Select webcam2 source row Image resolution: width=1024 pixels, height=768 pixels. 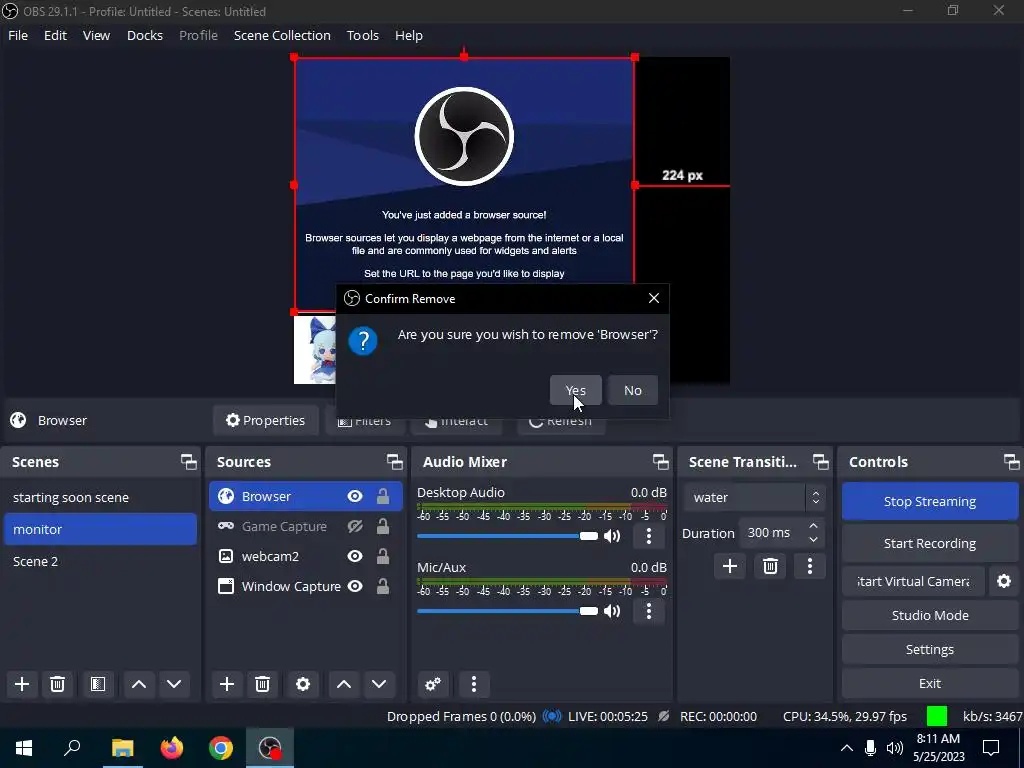[x=306, y=556]
